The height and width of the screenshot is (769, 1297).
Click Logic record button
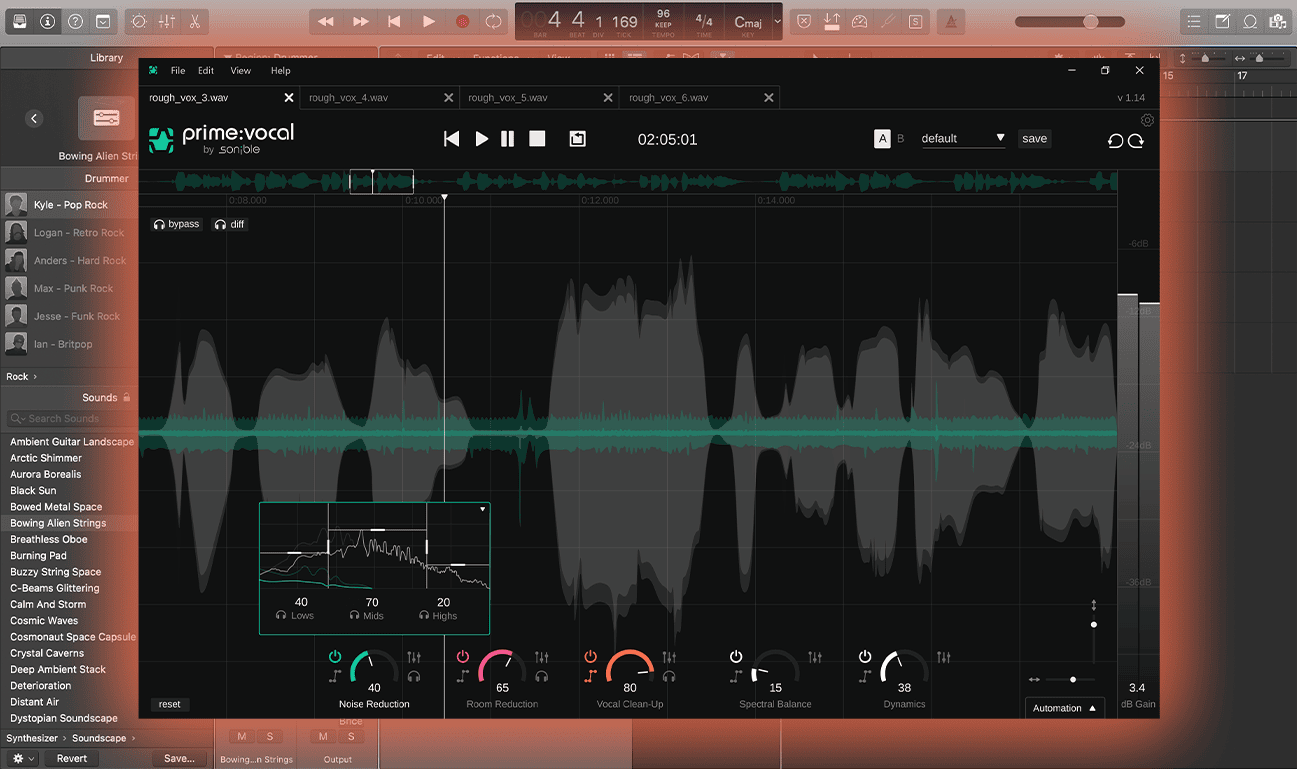click(462, 21)
